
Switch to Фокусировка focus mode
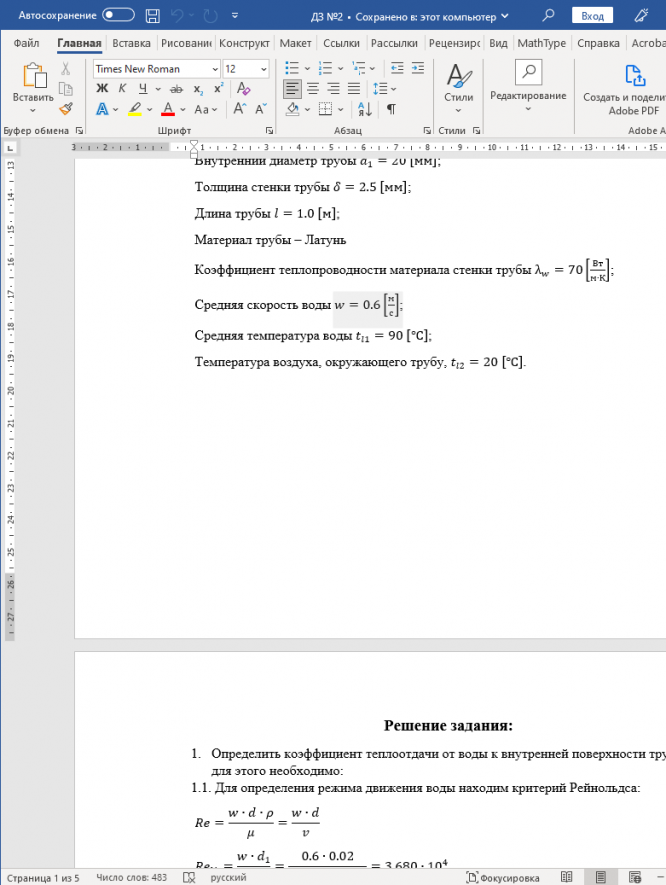tap(502, 878)
